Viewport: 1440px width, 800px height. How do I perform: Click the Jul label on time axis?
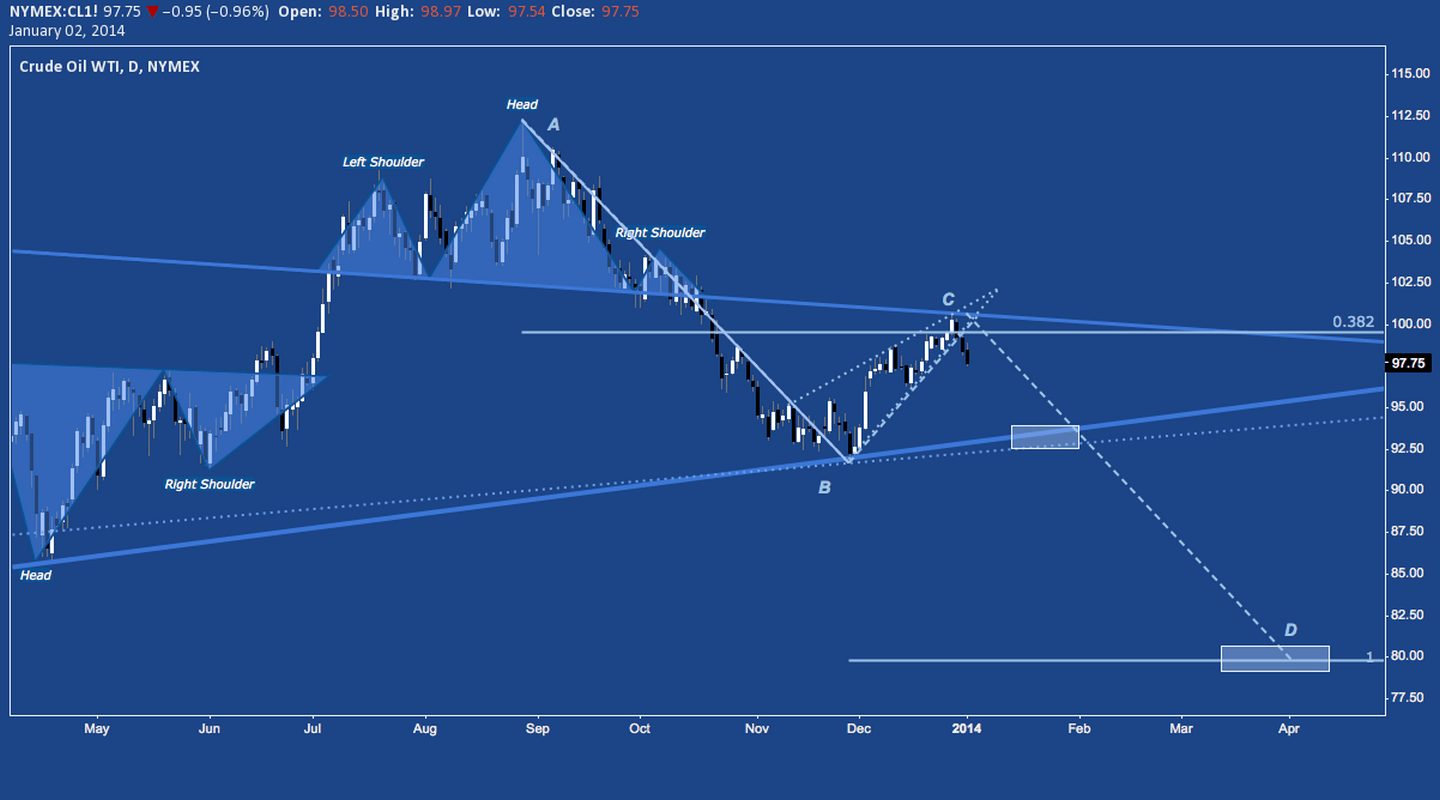pyautogui.click(x=313, y=729)
